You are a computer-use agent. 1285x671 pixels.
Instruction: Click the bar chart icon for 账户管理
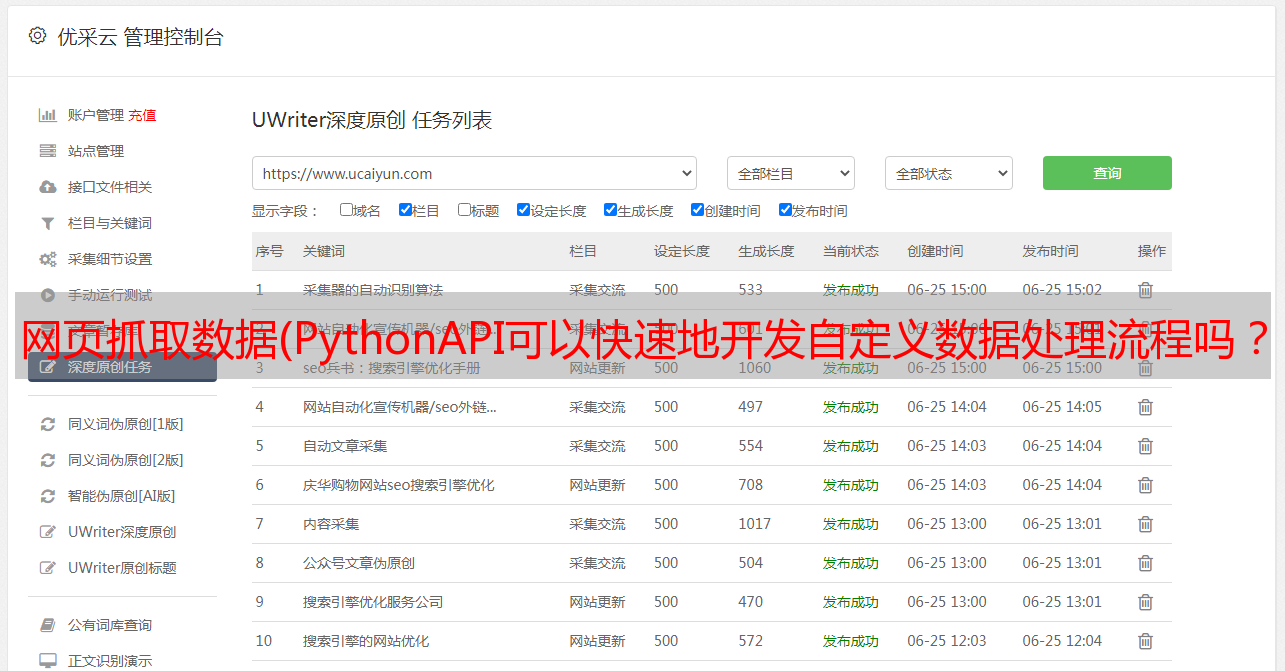pos(47,115)
